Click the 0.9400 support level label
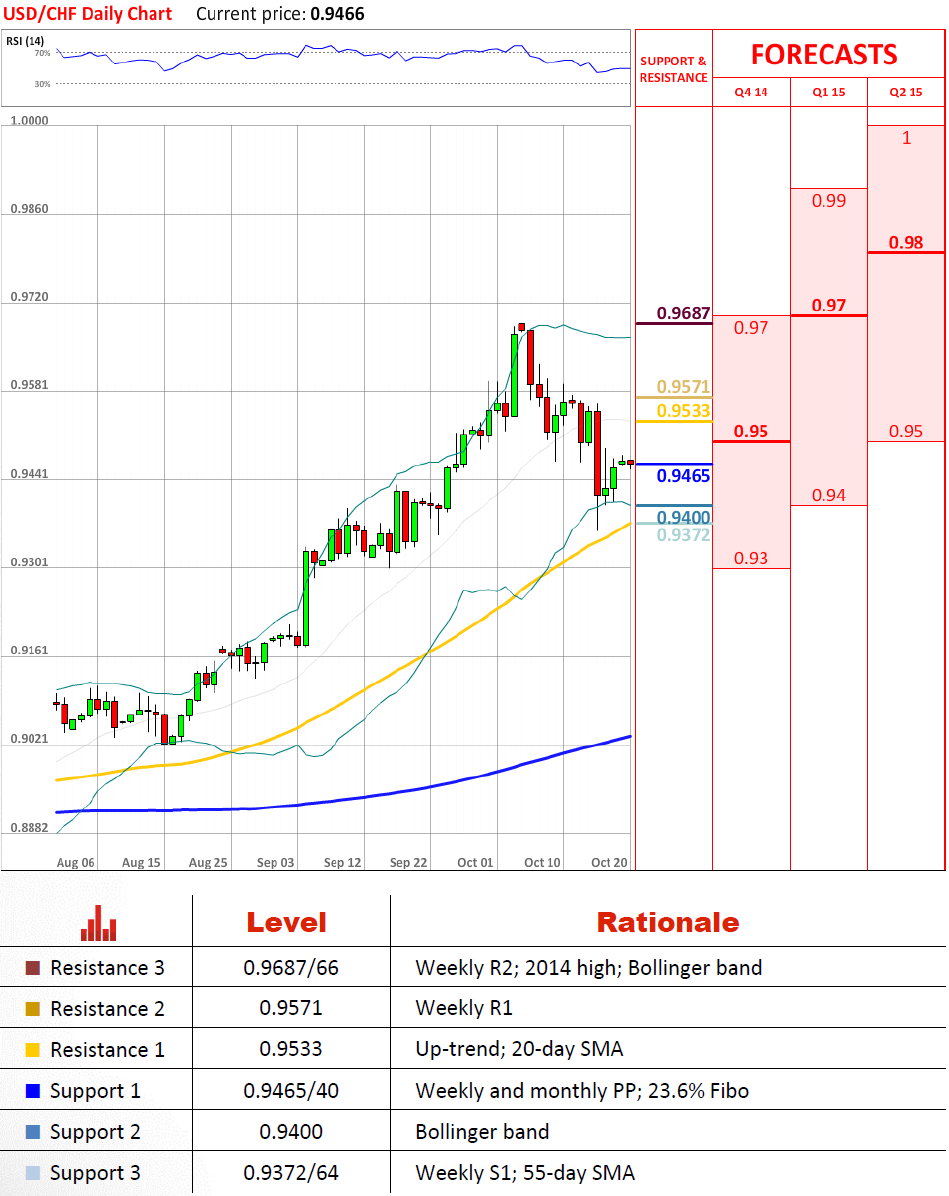949x1196 pixels. click(684, 518)
